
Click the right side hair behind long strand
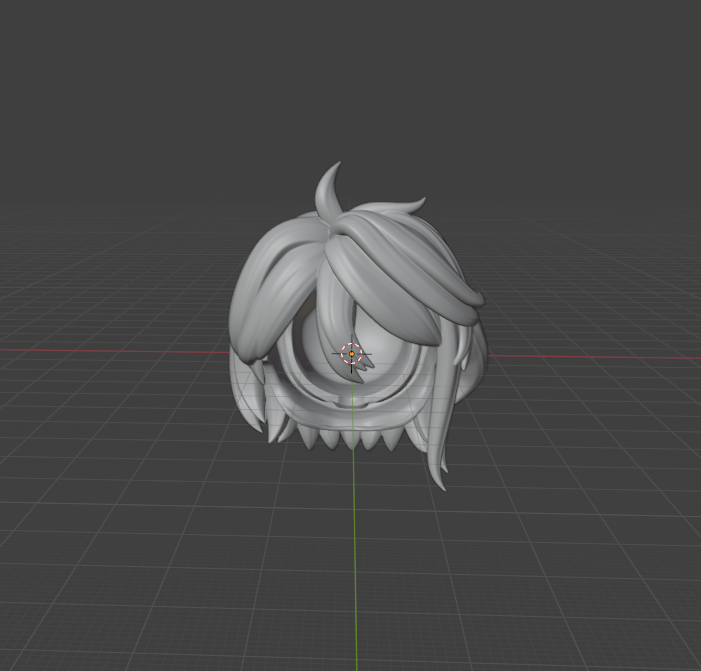click(x=474, y=350)
